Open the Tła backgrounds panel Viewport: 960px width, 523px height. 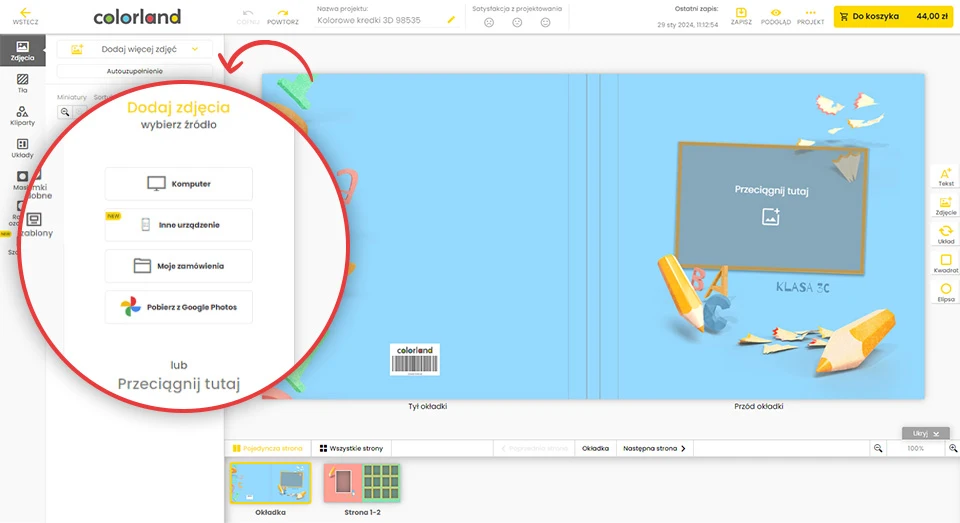22,83
